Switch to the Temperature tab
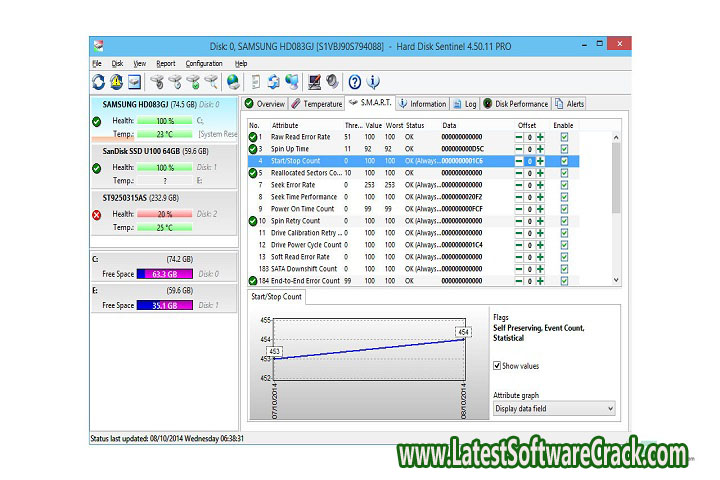Screen dimensions: 720x480 tap(317, 103)
